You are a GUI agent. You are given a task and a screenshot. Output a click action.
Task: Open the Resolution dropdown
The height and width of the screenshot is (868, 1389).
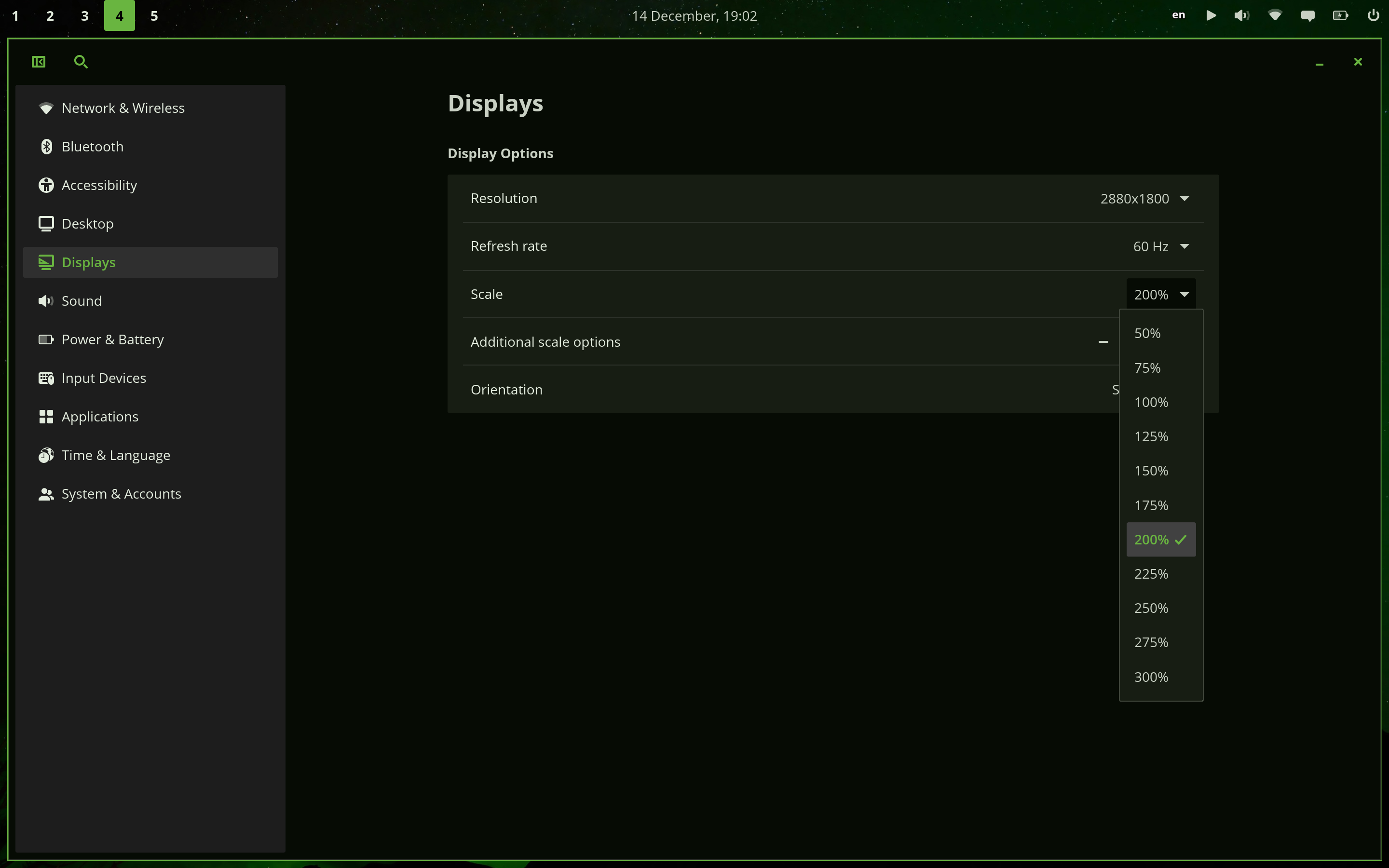pyautogui.click(x=1144, y=199)
